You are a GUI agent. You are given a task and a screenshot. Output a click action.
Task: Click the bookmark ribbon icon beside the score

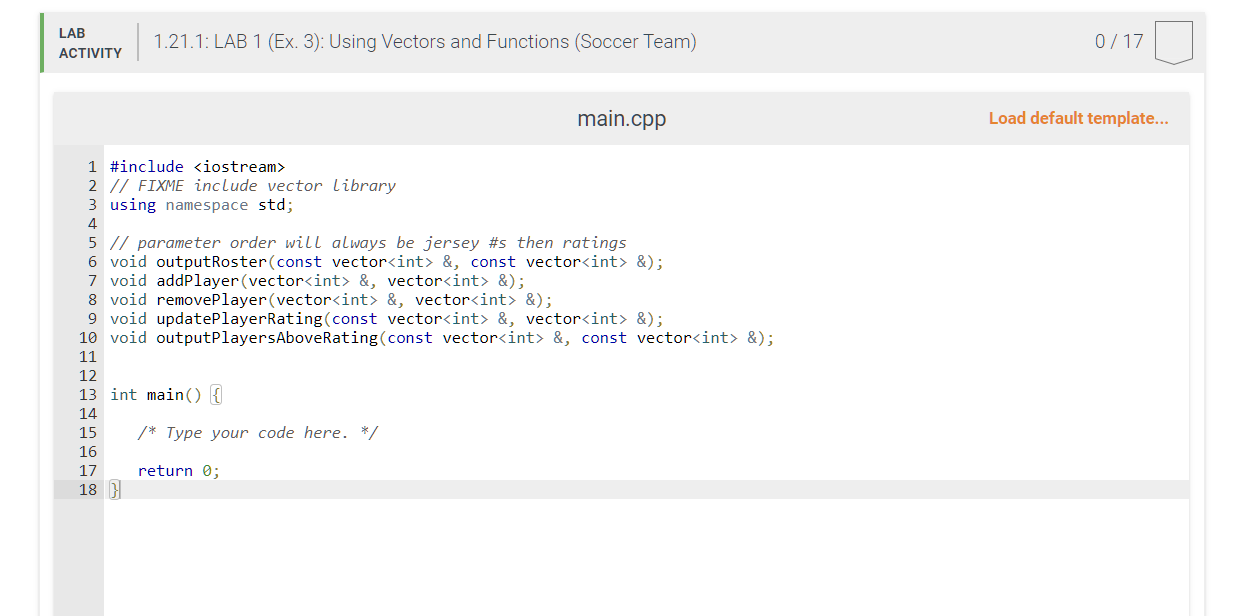pos(1173,41)
